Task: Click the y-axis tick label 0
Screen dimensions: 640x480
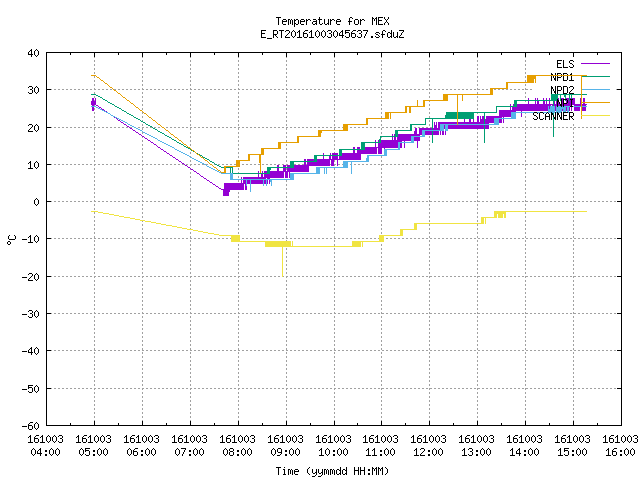Action: tap(37, 202)
